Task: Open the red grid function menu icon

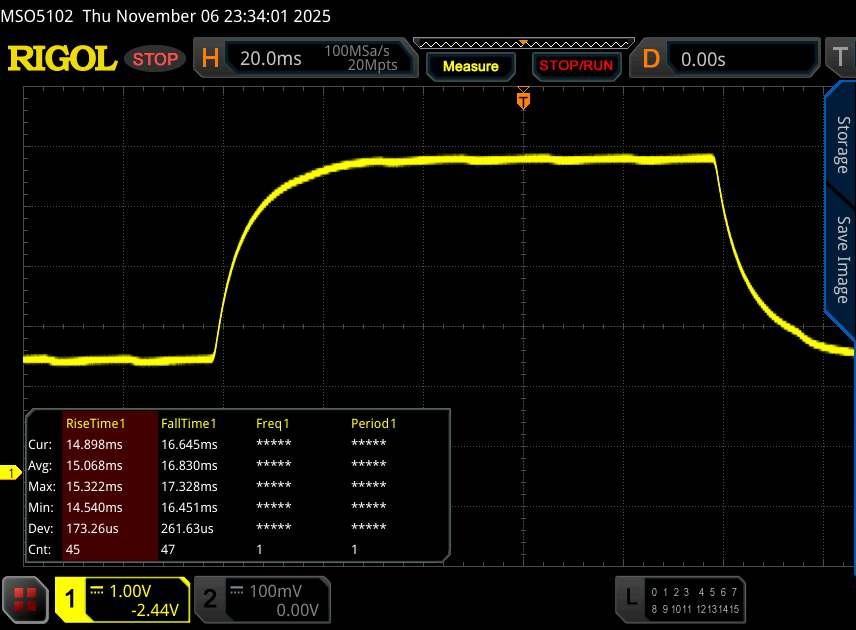Action: pos(26,598)
